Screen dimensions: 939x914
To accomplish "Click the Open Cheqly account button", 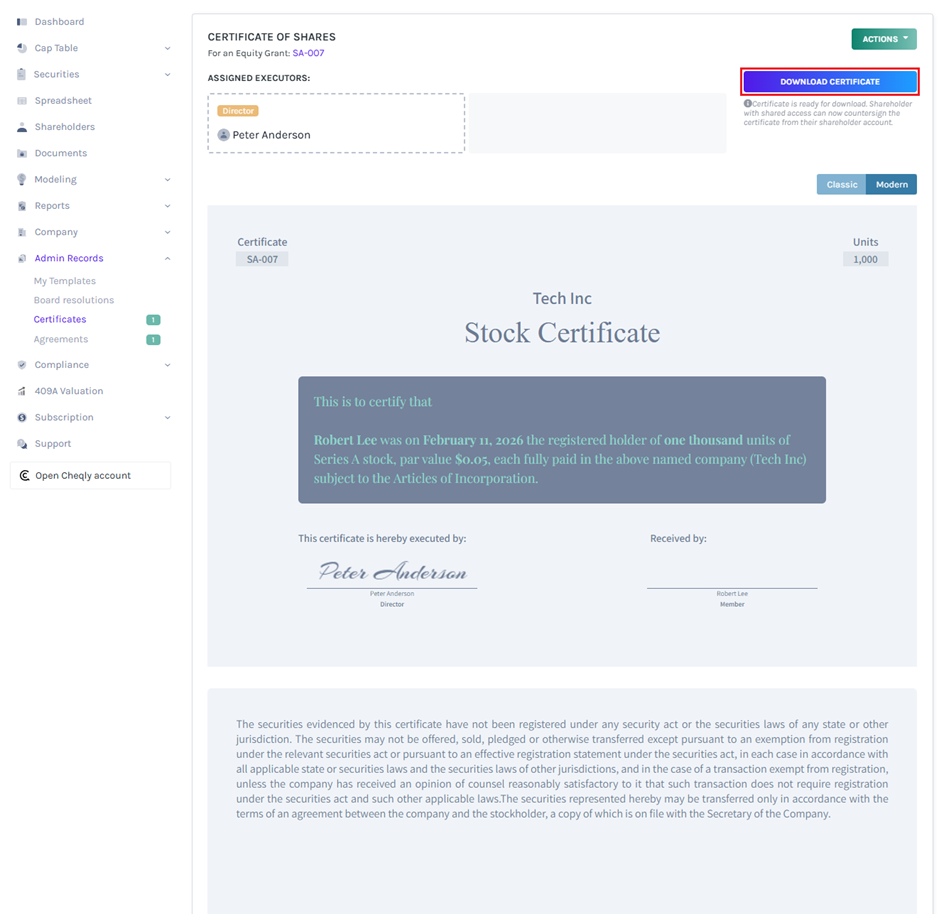I will [90, 475].
